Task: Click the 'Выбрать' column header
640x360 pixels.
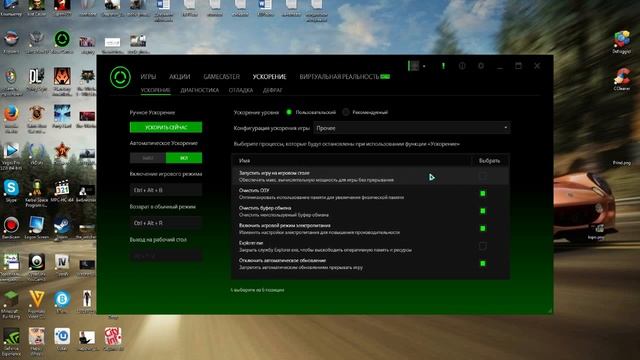Action: [x=489, y=161]
